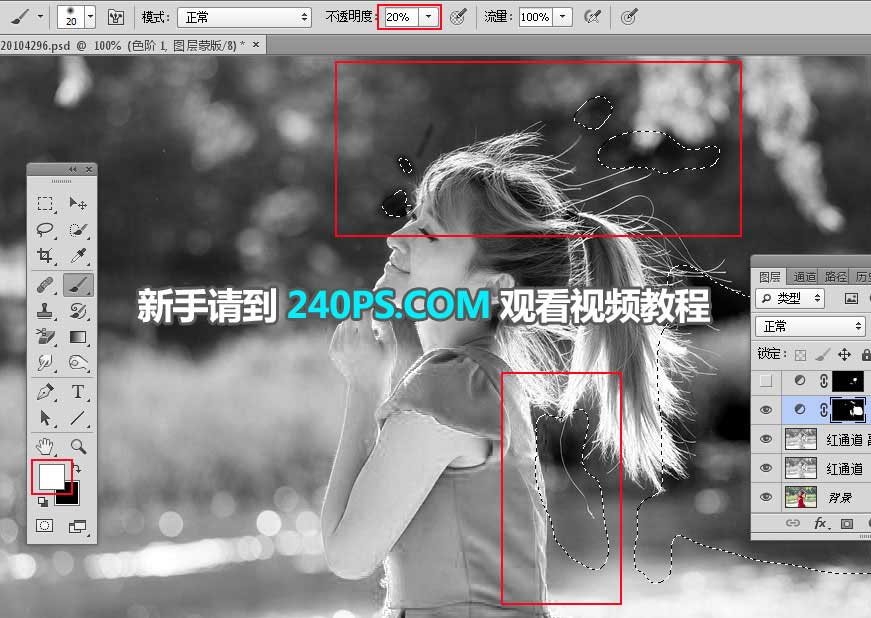The height and width of the screenshot is (618, 871).
Task: Select the Healing Brush bandage tool
Action: pyautogui.click(x=46, y=285)
